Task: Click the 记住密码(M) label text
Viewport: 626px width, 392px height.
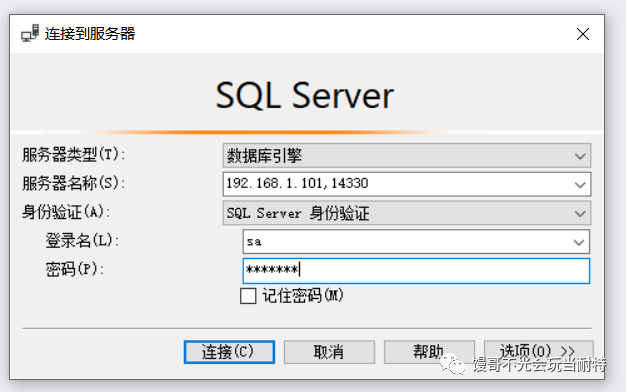Action: coord(303,296)
